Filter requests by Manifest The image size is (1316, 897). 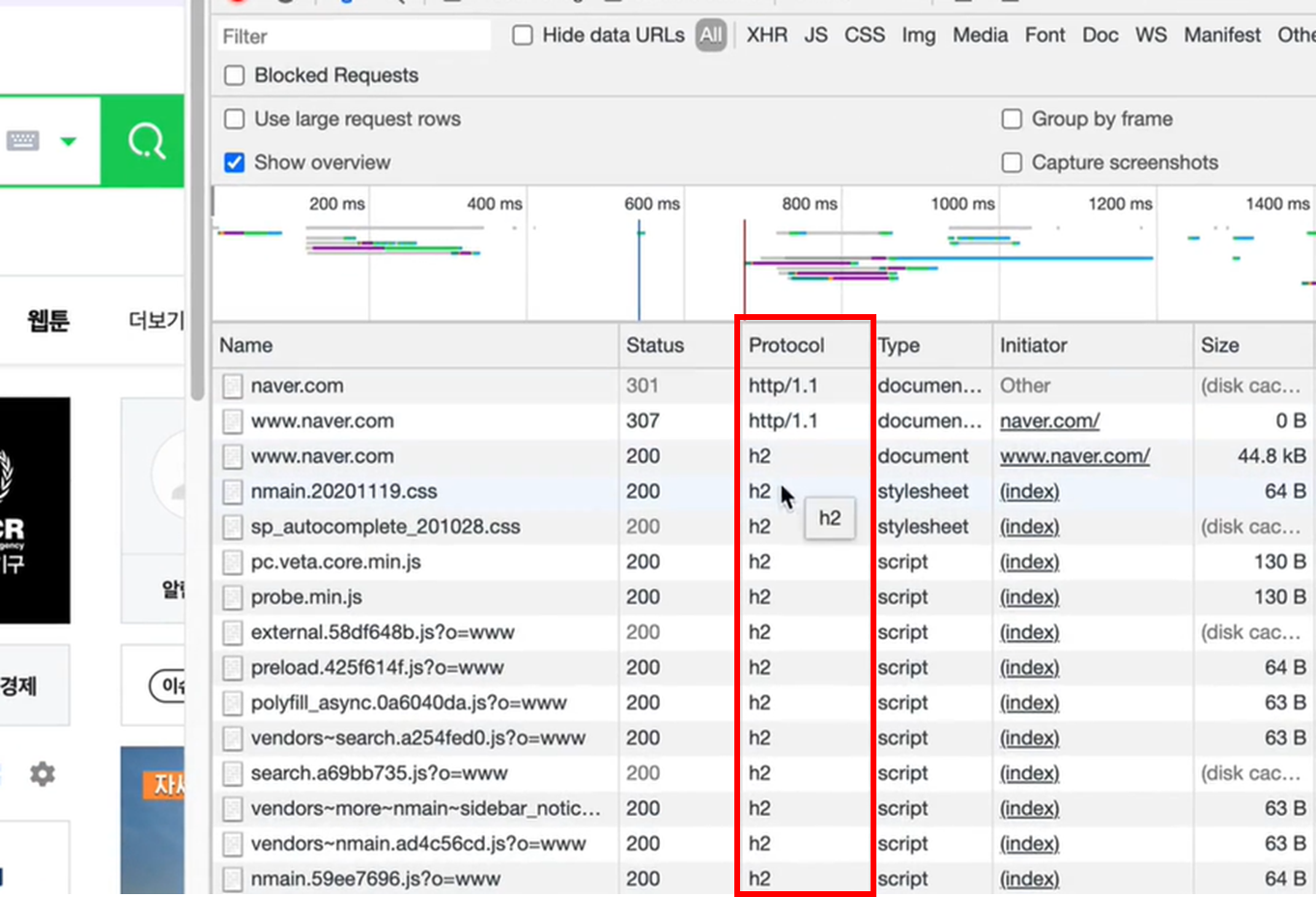click(x=1222, y=36)
